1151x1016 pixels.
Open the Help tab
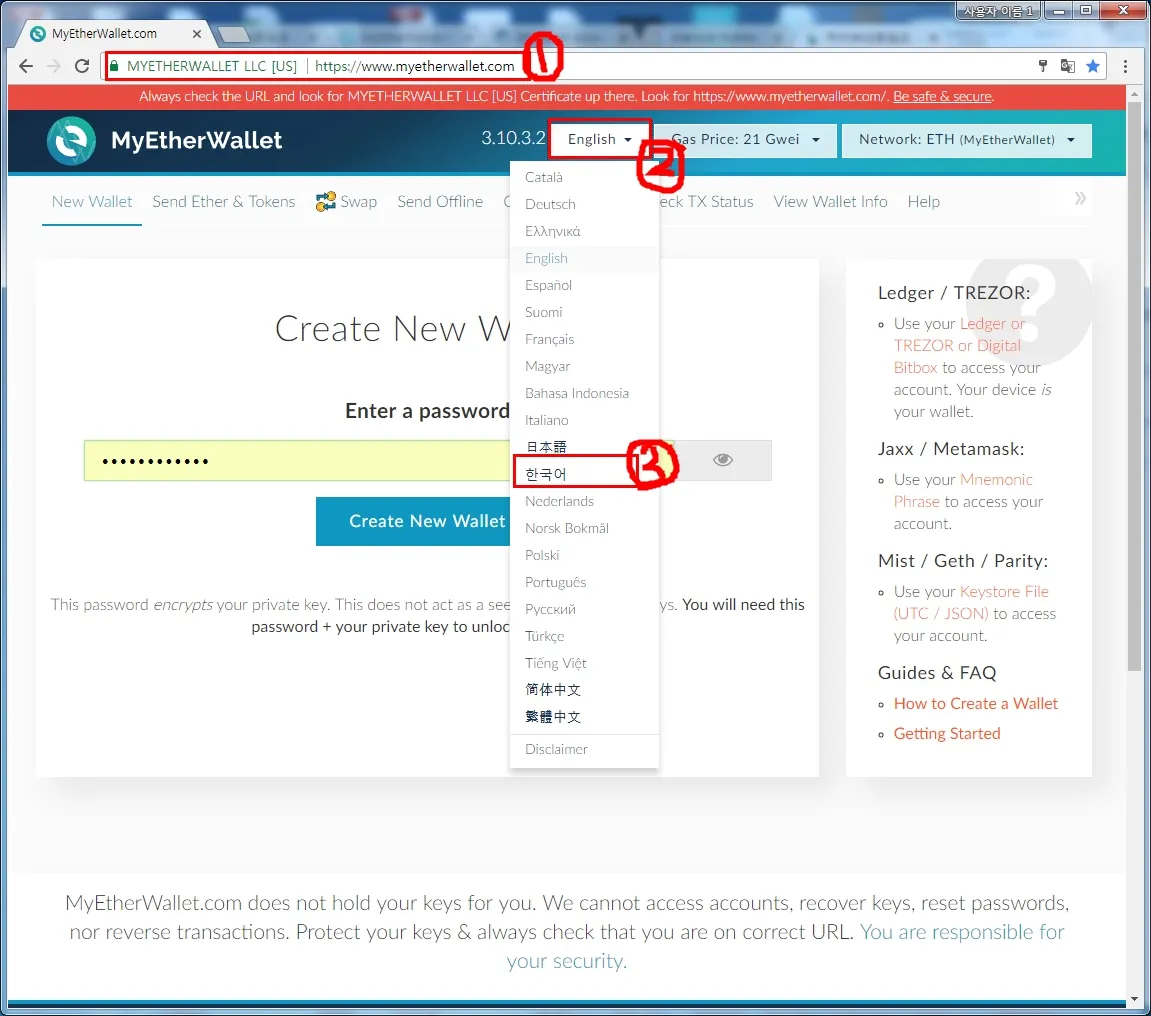point(923,202)
